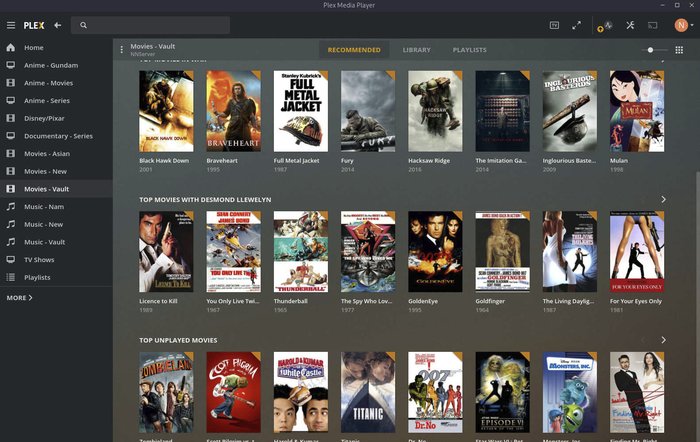Open Inglourious Basterds poster
700x442 pixels.
pyautogui.click(x=570, y=111)
